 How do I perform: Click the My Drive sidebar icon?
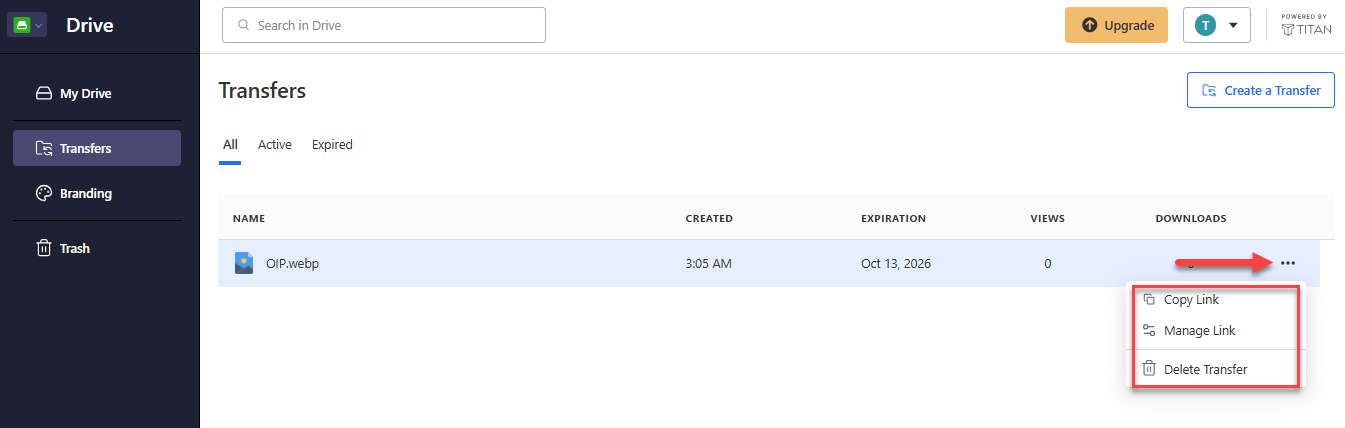[43, 94]
